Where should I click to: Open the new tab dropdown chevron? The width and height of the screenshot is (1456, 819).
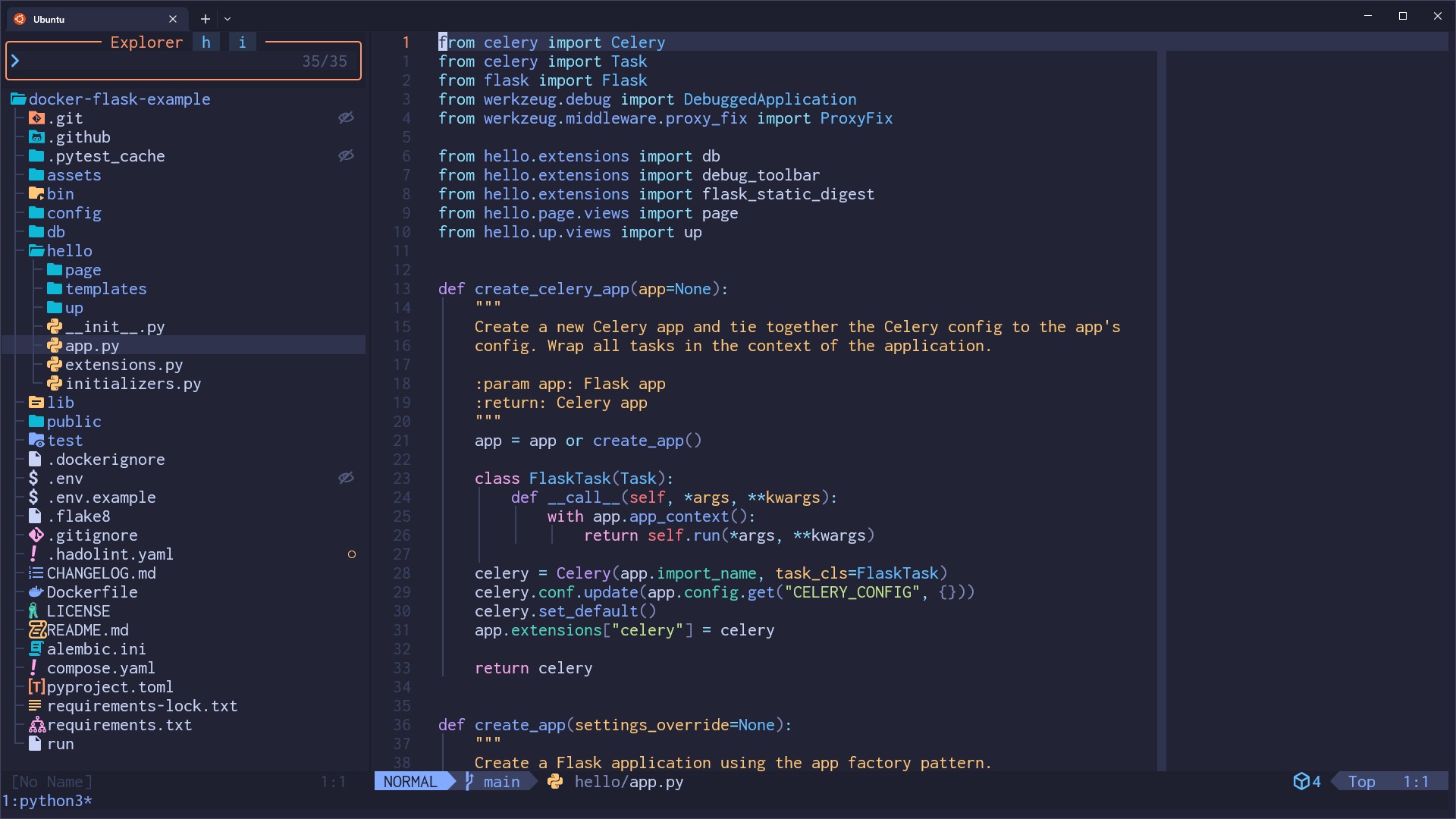point(227,19)
